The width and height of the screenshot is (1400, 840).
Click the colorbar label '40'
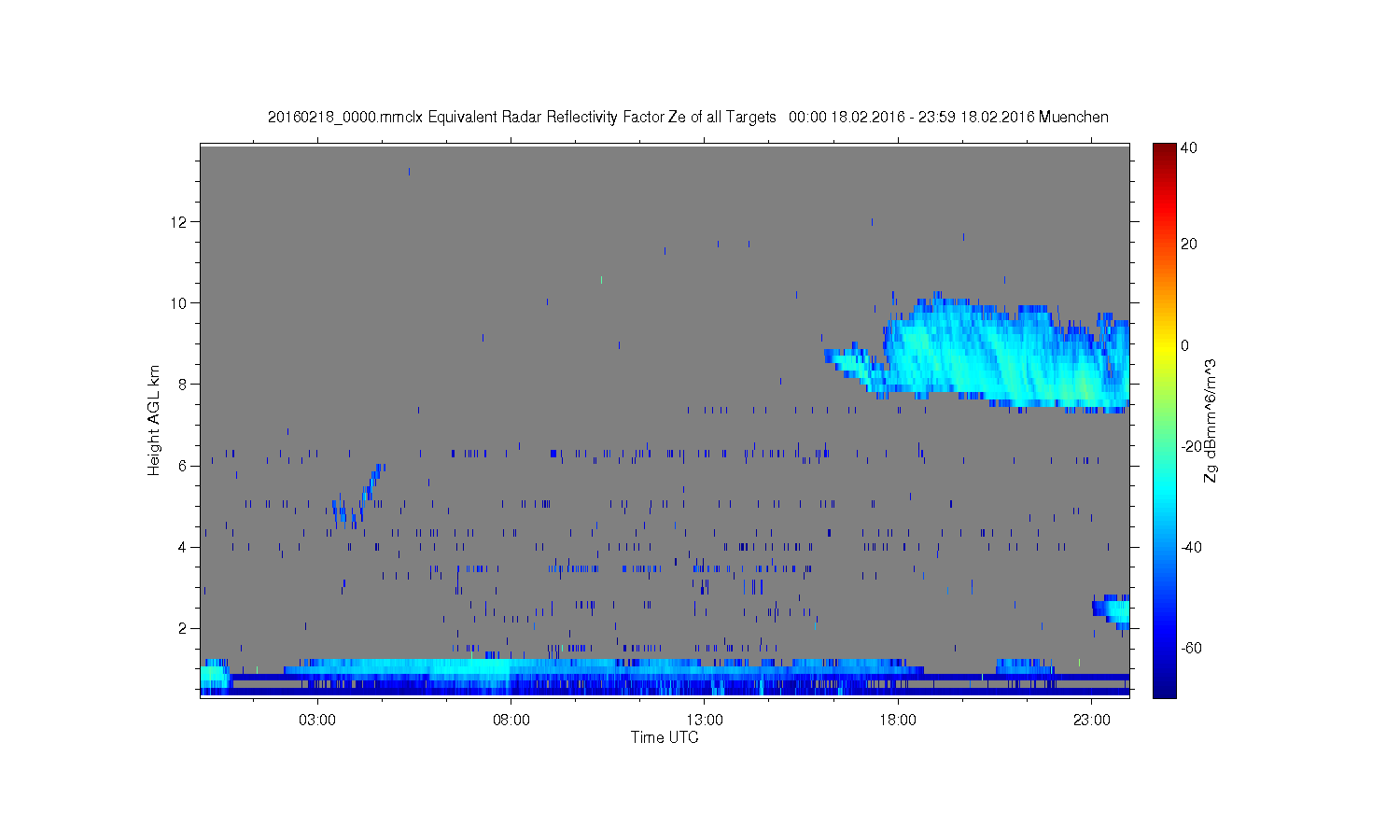coord(1189,148)
